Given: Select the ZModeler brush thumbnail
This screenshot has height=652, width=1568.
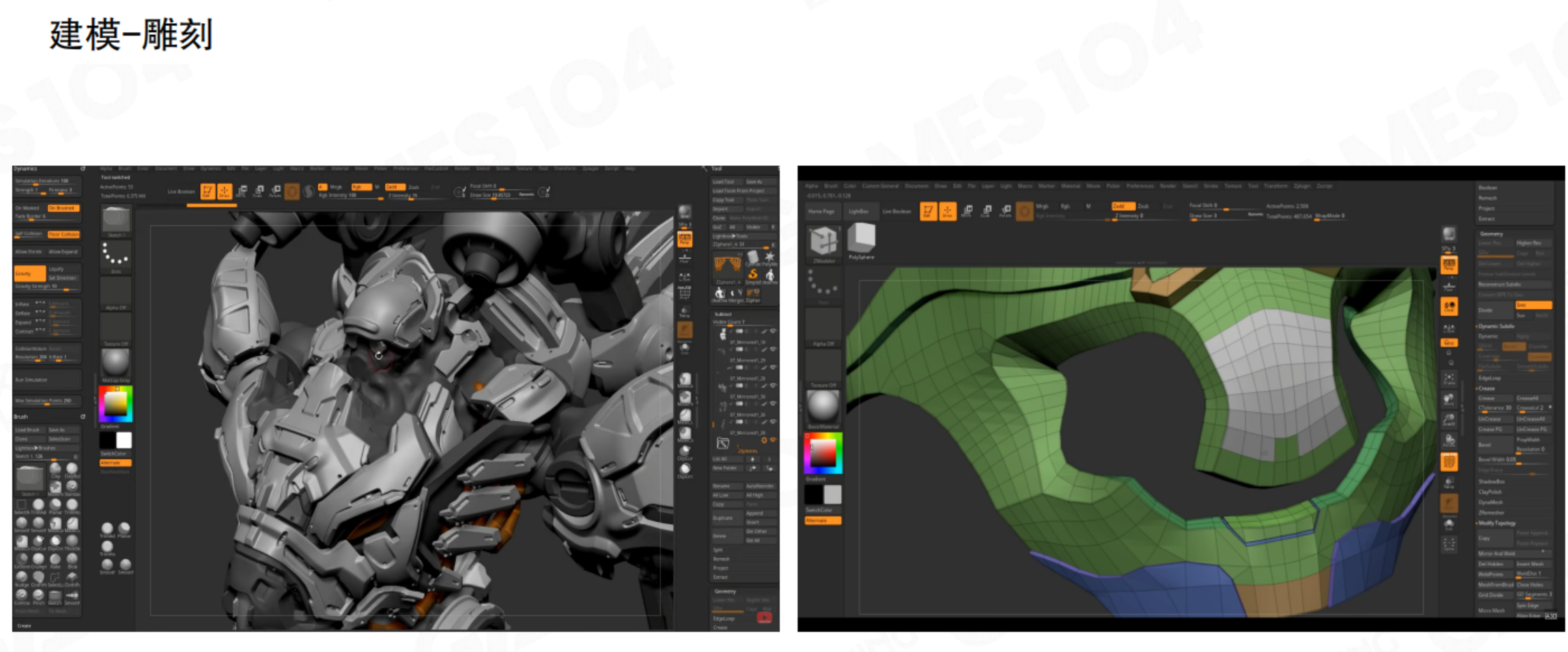Looking at the screenshot, I should (824, 241).
